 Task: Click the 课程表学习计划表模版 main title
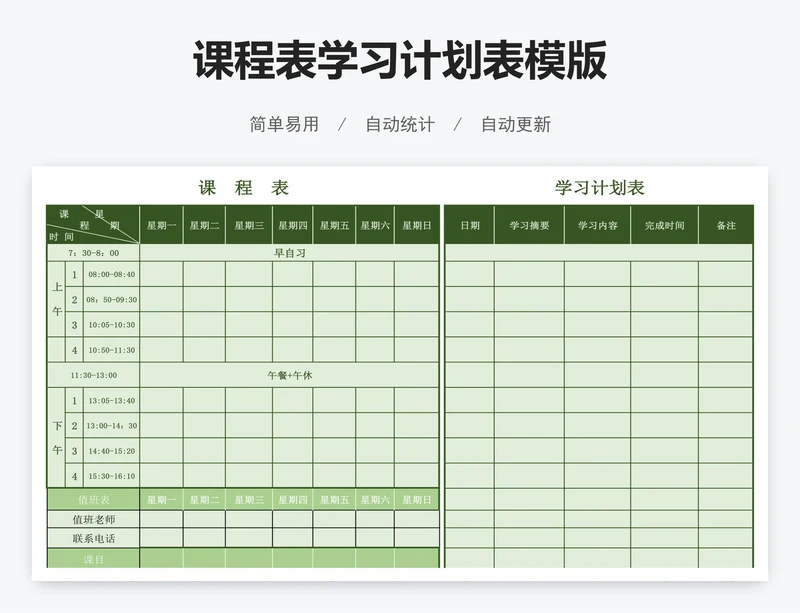400,60
